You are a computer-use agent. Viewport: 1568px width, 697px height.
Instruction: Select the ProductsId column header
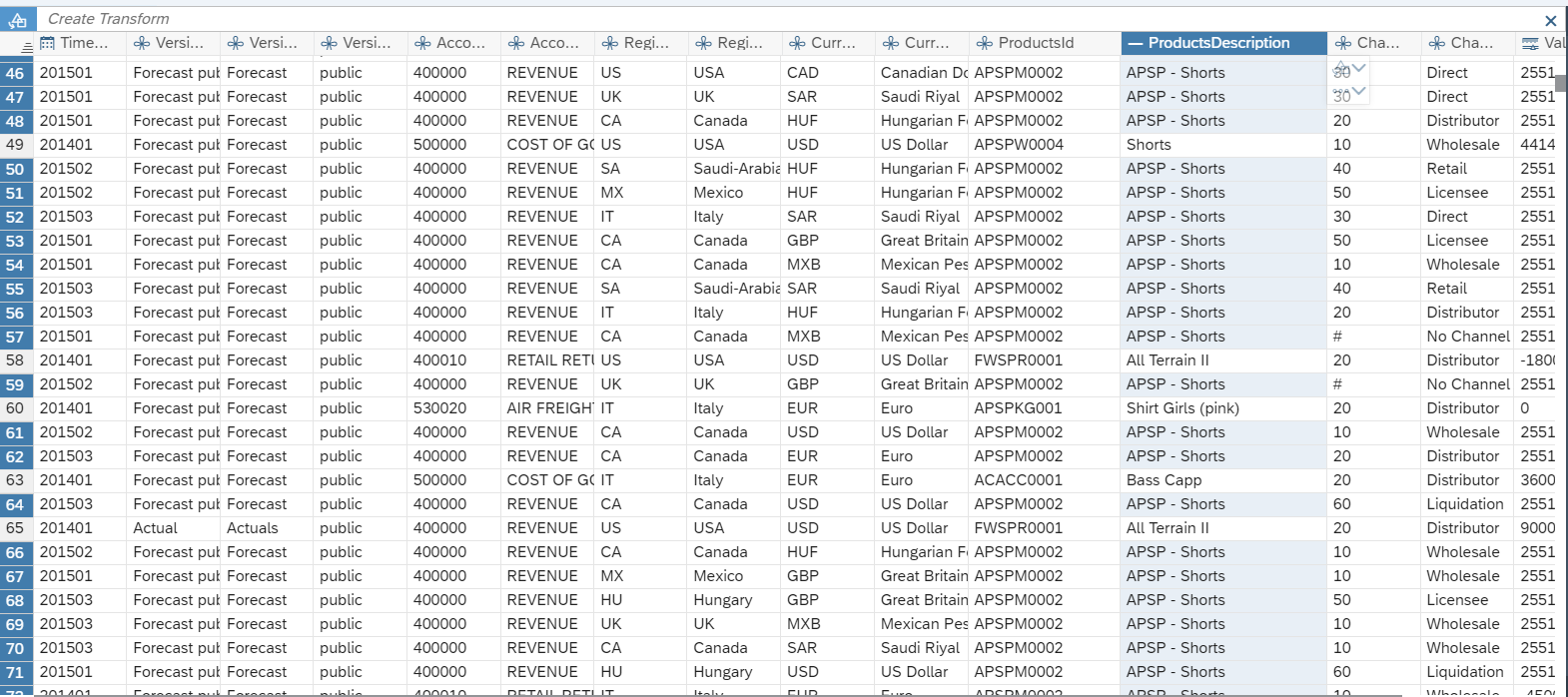[1045, 43]
